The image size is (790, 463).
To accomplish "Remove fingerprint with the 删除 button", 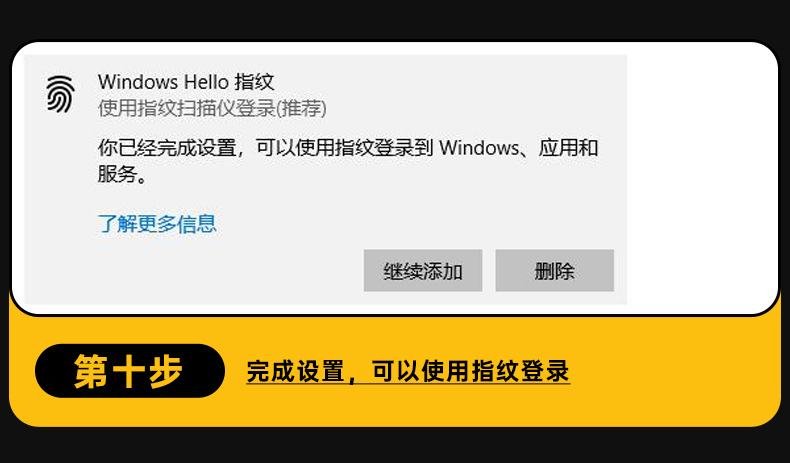I will (x=554, y=271).
